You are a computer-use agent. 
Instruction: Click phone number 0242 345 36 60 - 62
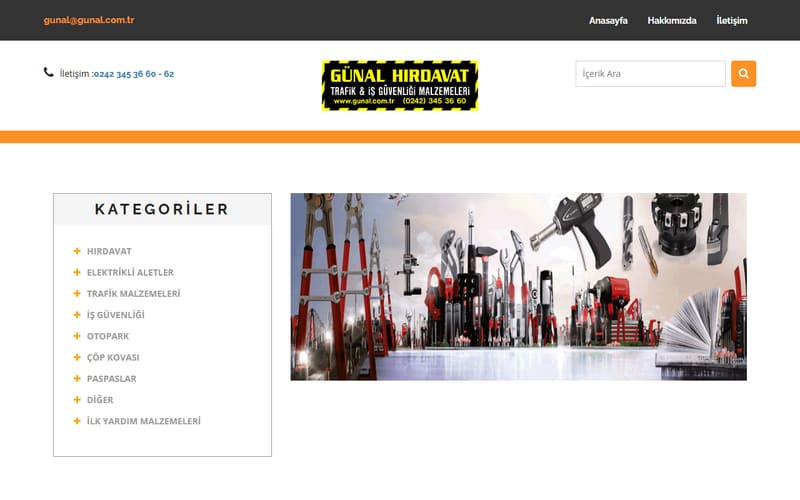click(x=134, y=74)
